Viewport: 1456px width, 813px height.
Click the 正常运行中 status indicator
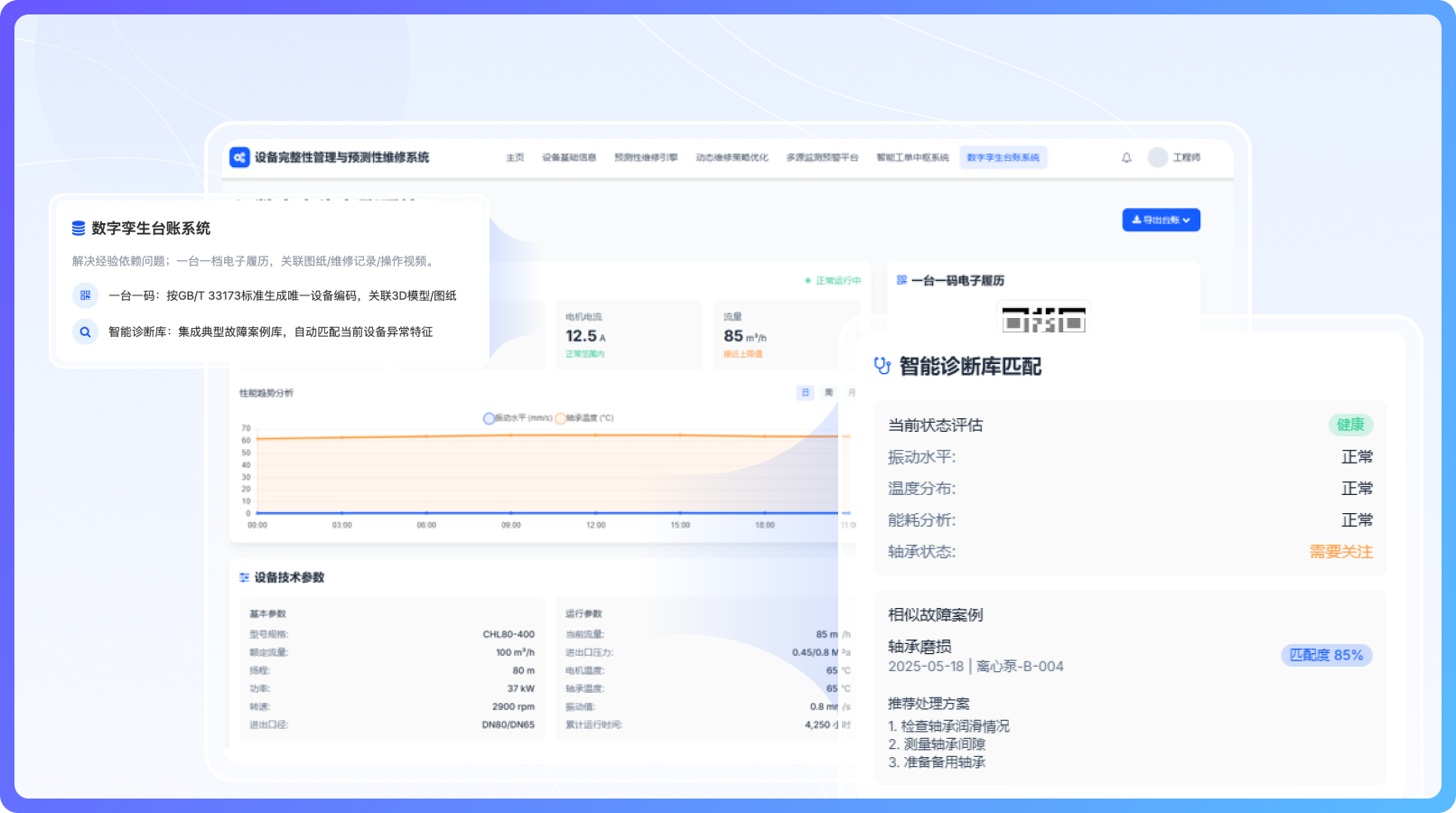coord(834,281)
